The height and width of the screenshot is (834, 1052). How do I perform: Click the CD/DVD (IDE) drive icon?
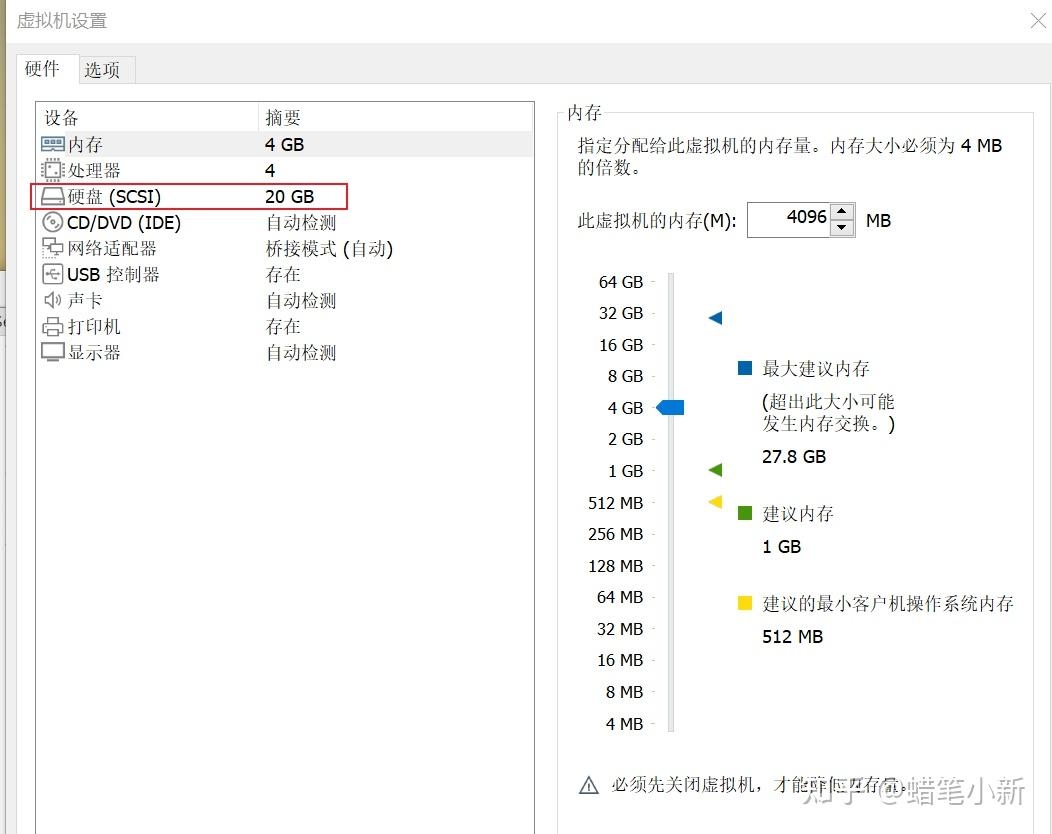click(x=52, y=222)
